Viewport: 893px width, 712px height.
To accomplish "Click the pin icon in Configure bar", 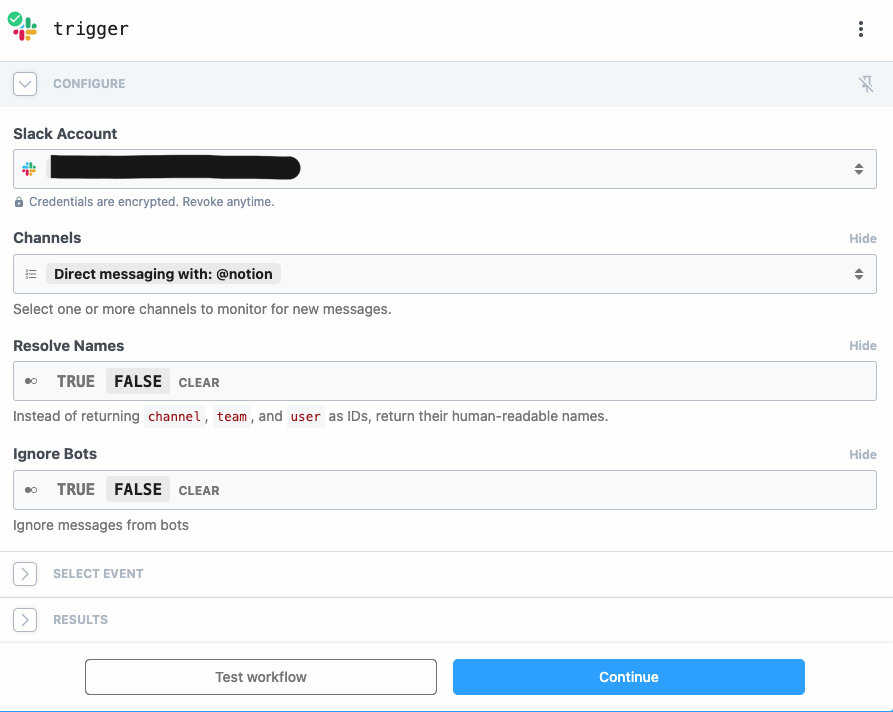I will coord(866,84).
